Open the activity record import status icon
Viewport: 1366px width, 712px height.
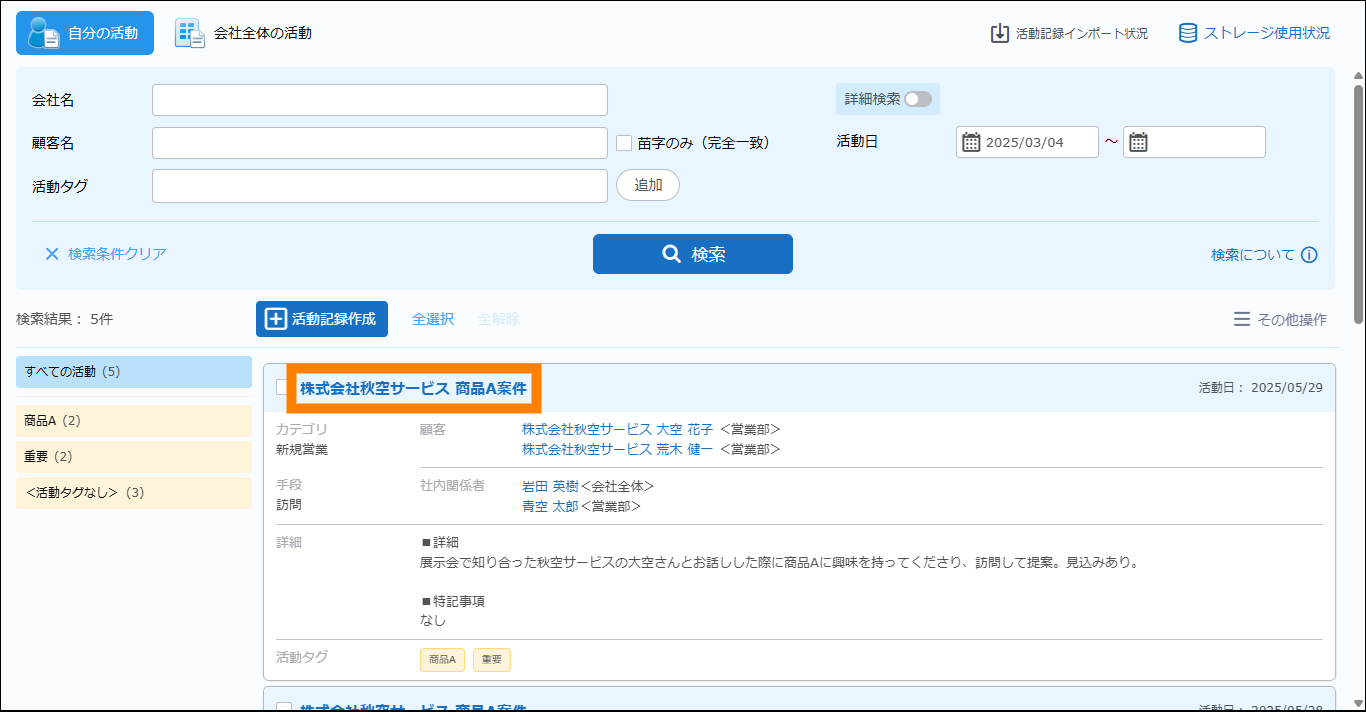(999, 33)
